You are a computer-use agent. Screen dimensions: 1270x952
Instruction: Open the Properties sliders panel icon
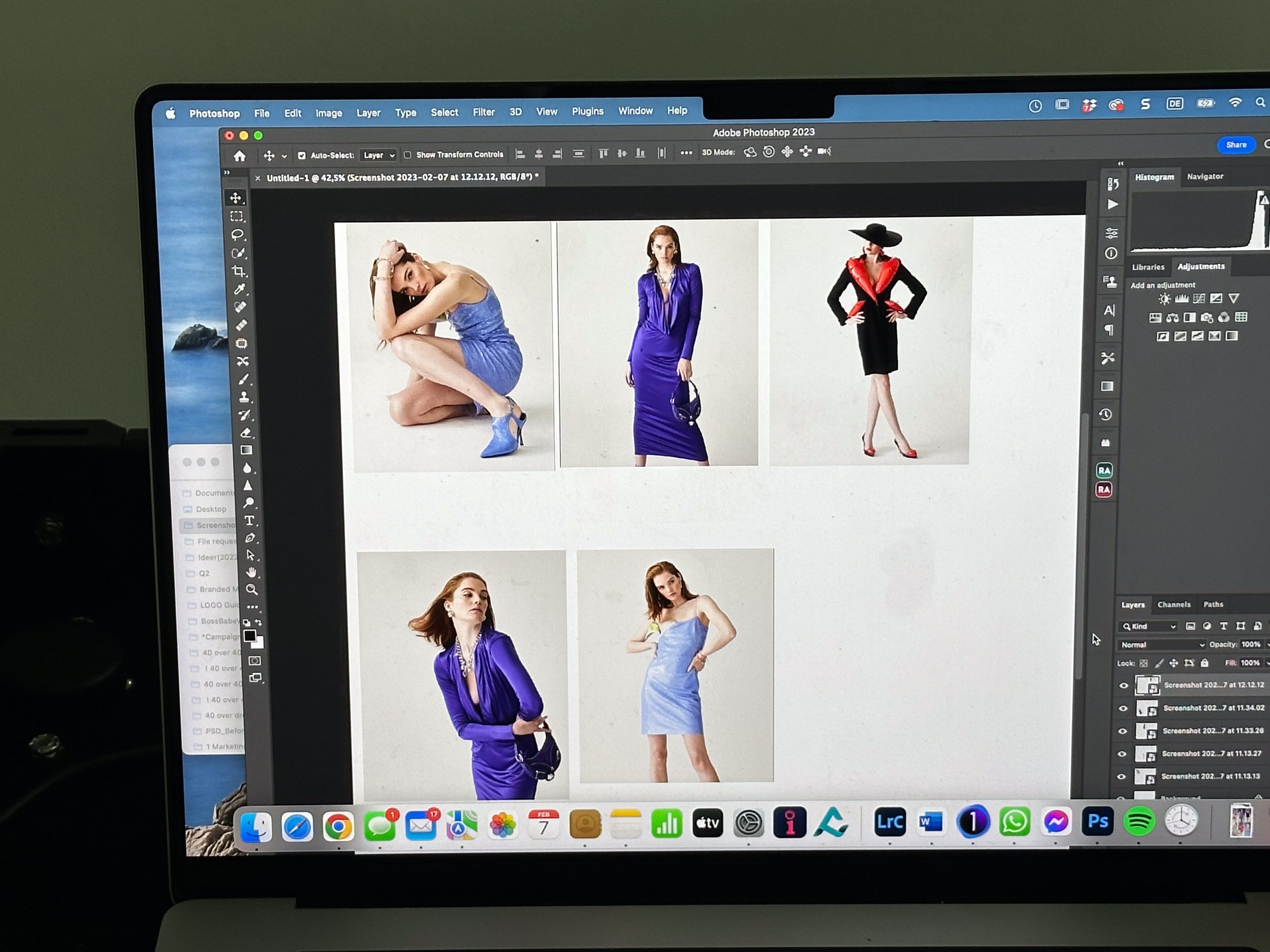tap(1112, 233)
